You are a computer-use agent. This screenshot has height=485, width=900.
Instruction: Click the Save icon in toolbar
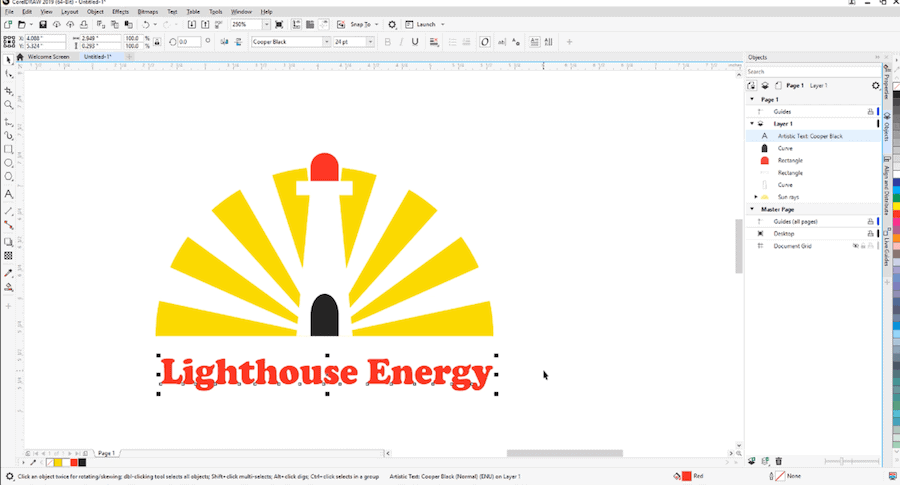point(43,24)
